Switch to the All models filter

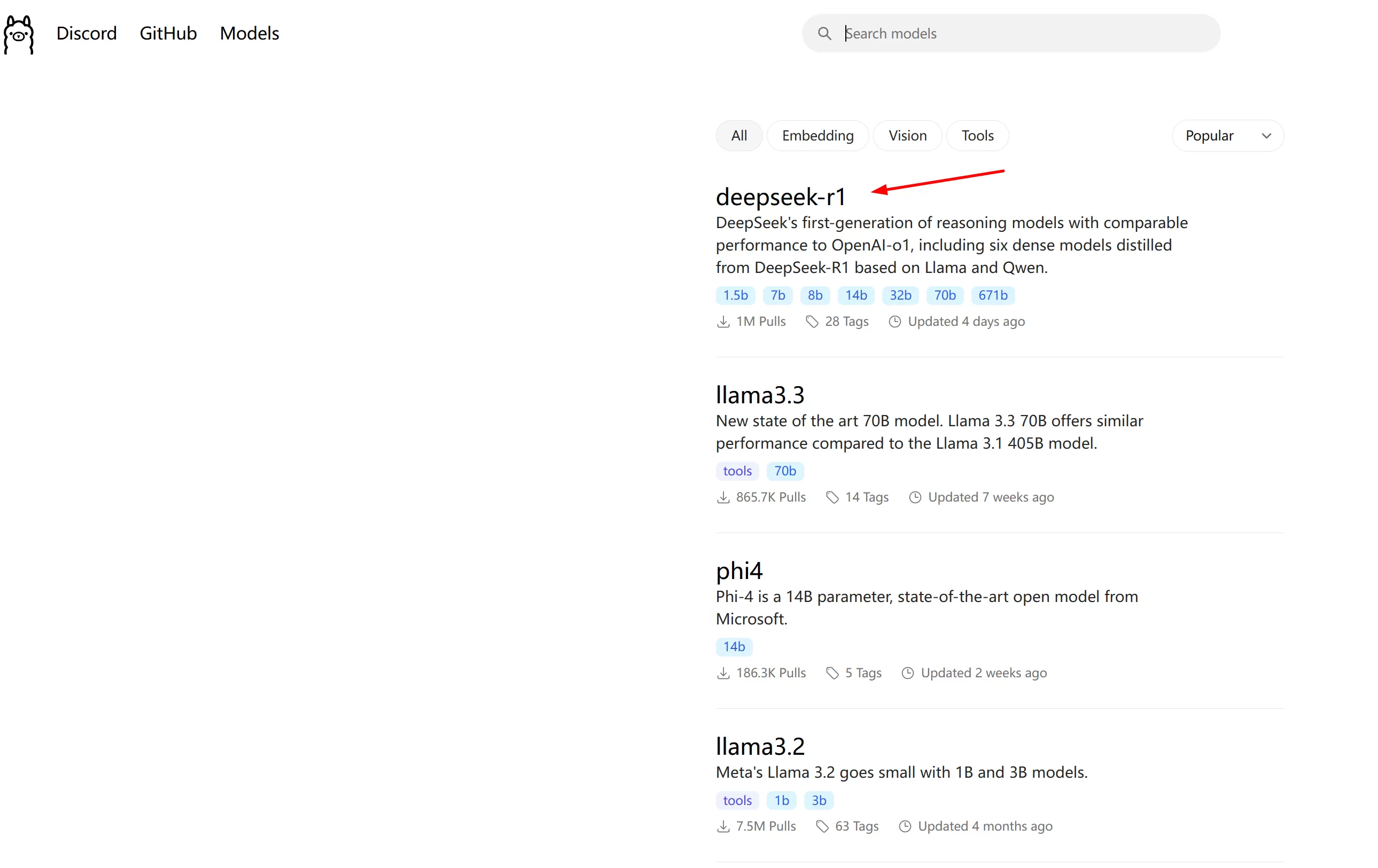pos(739,136)
